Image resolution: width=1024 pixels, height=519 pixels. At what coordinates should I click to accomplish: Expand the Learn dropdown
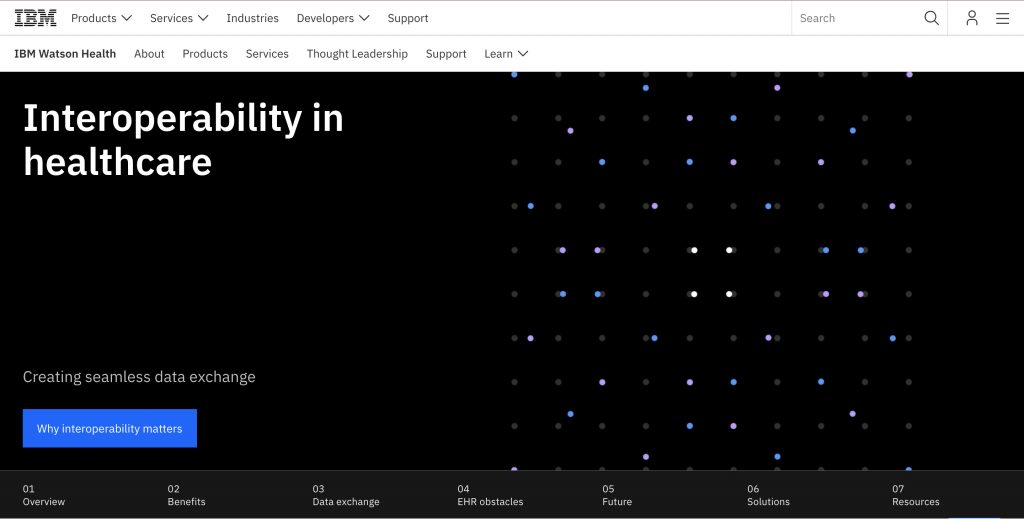pos(506,54)
